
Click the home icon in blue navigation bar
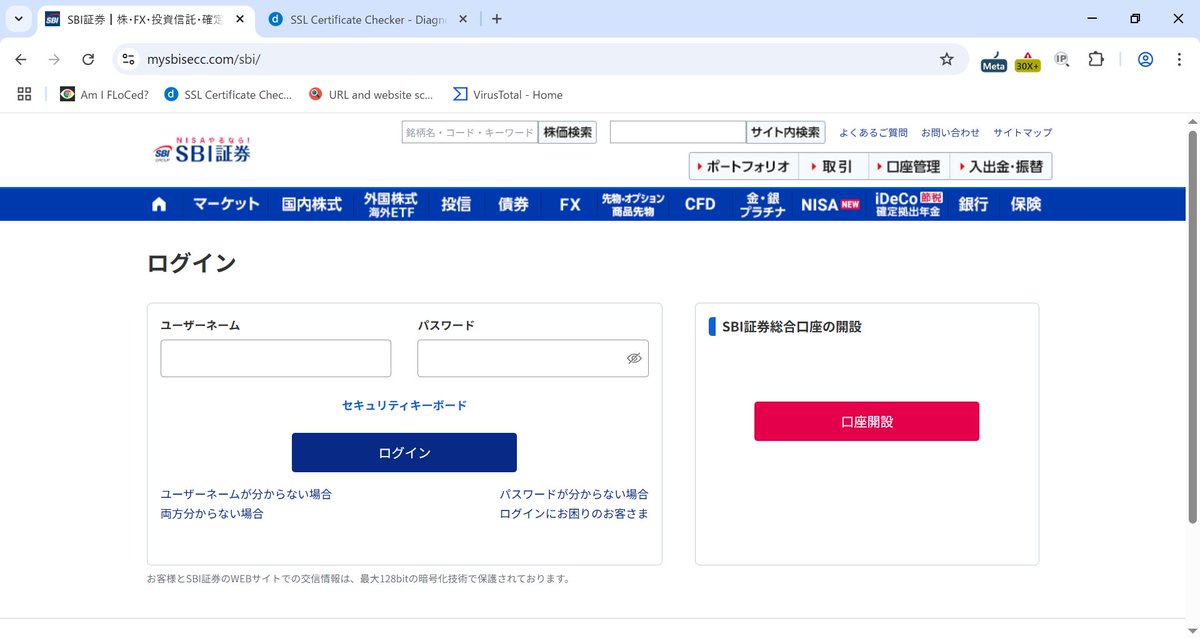(x=159, y=204)
